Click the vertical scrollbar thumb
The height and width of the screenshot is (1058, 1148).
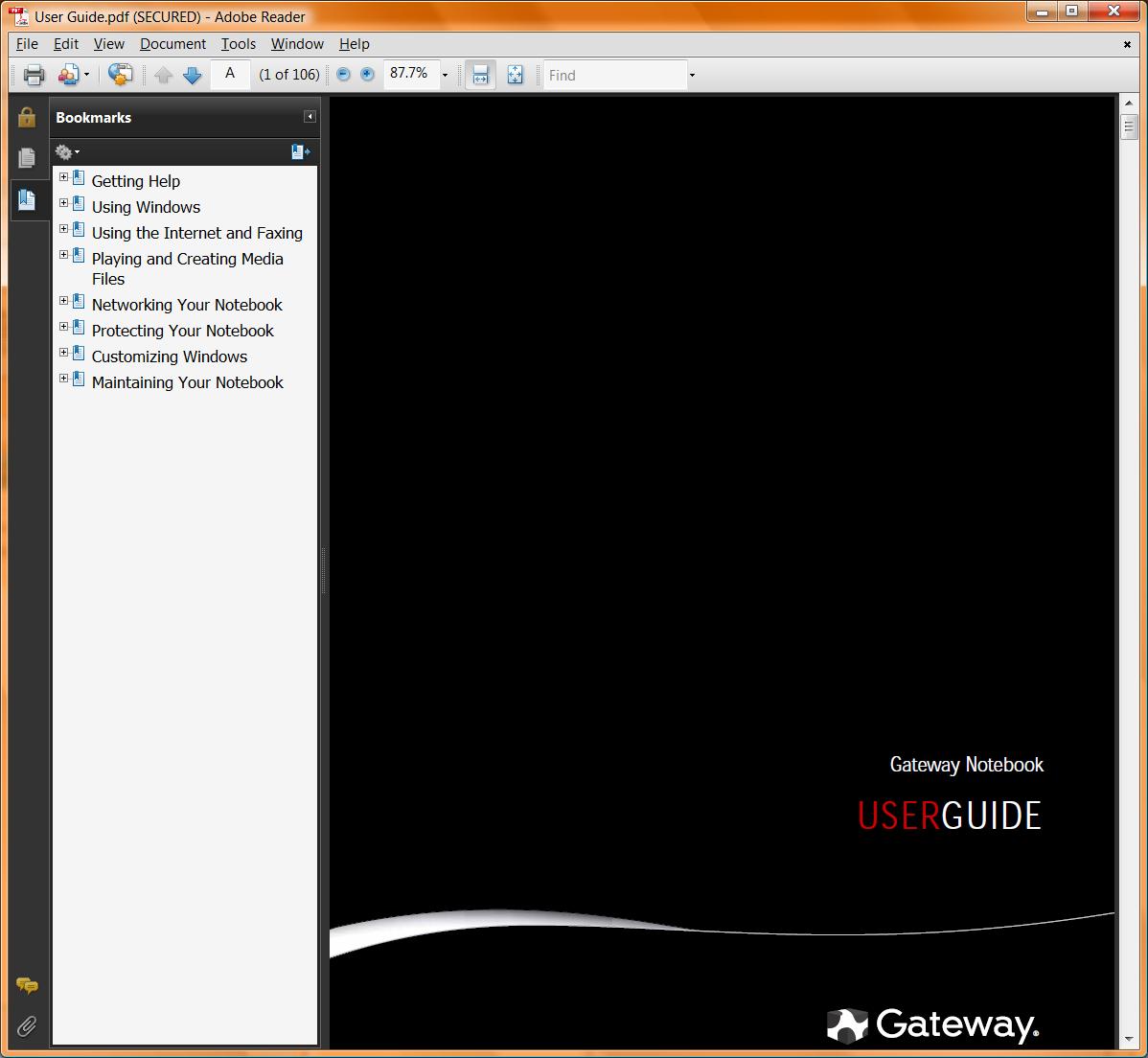point(1128,126)
